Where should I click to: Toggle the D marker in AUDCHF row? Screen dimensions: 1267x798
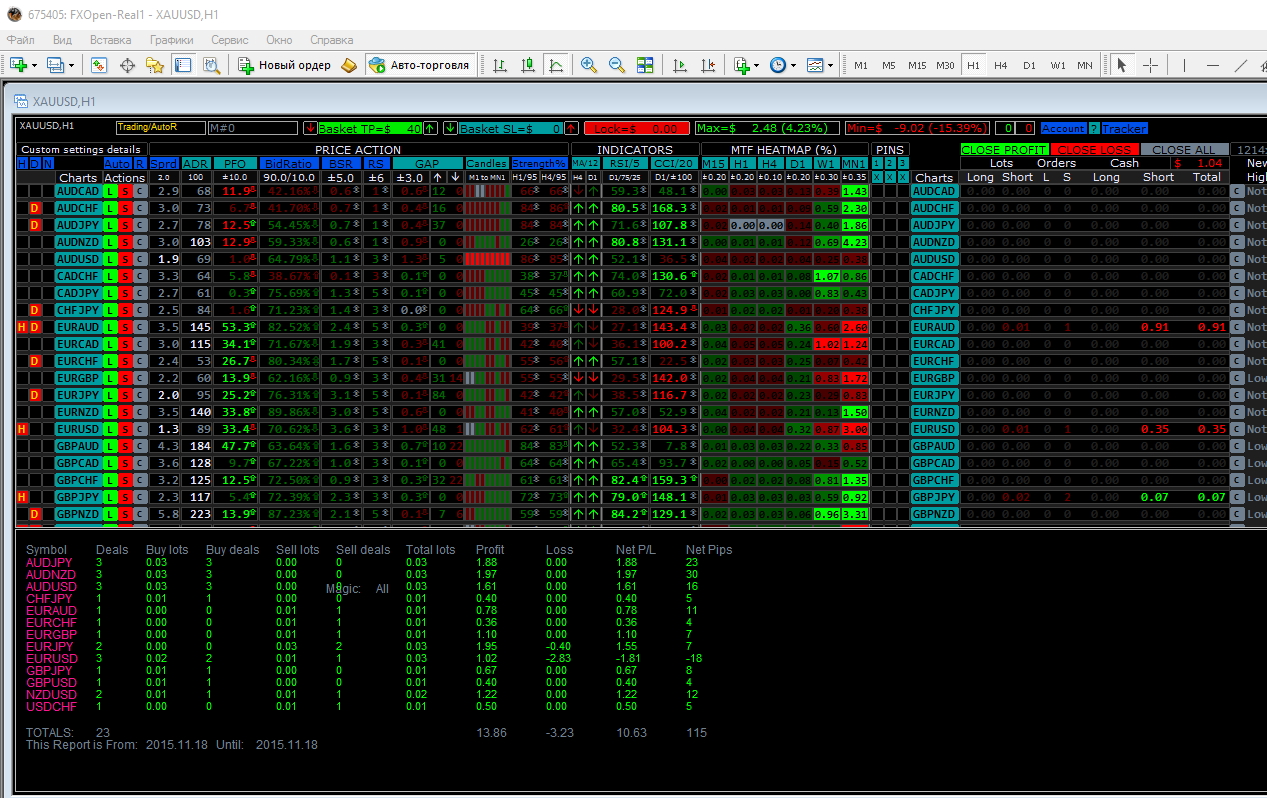tap(35, 208)
